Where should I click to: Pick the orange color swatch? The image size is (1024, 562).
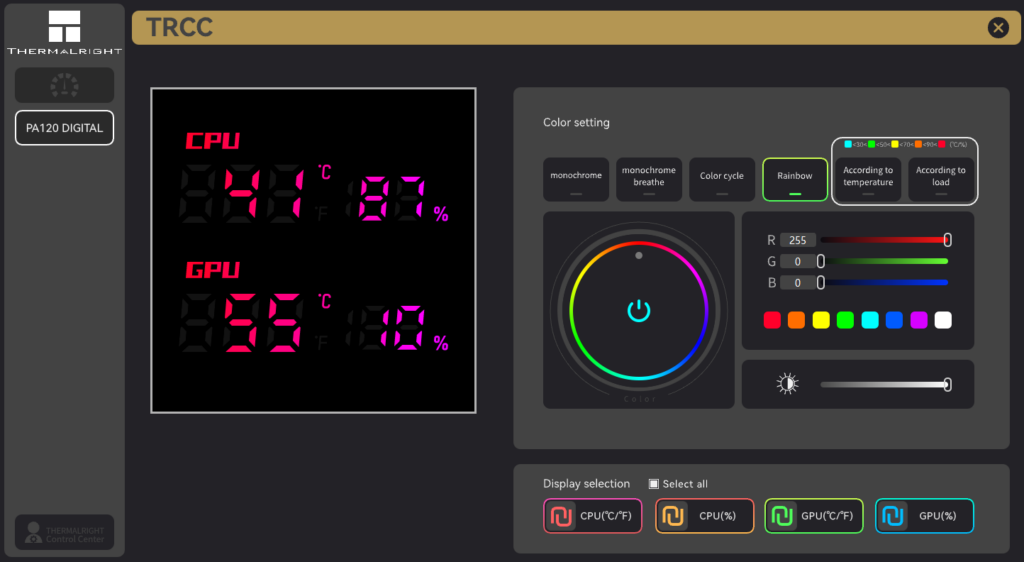click(796, 320)
